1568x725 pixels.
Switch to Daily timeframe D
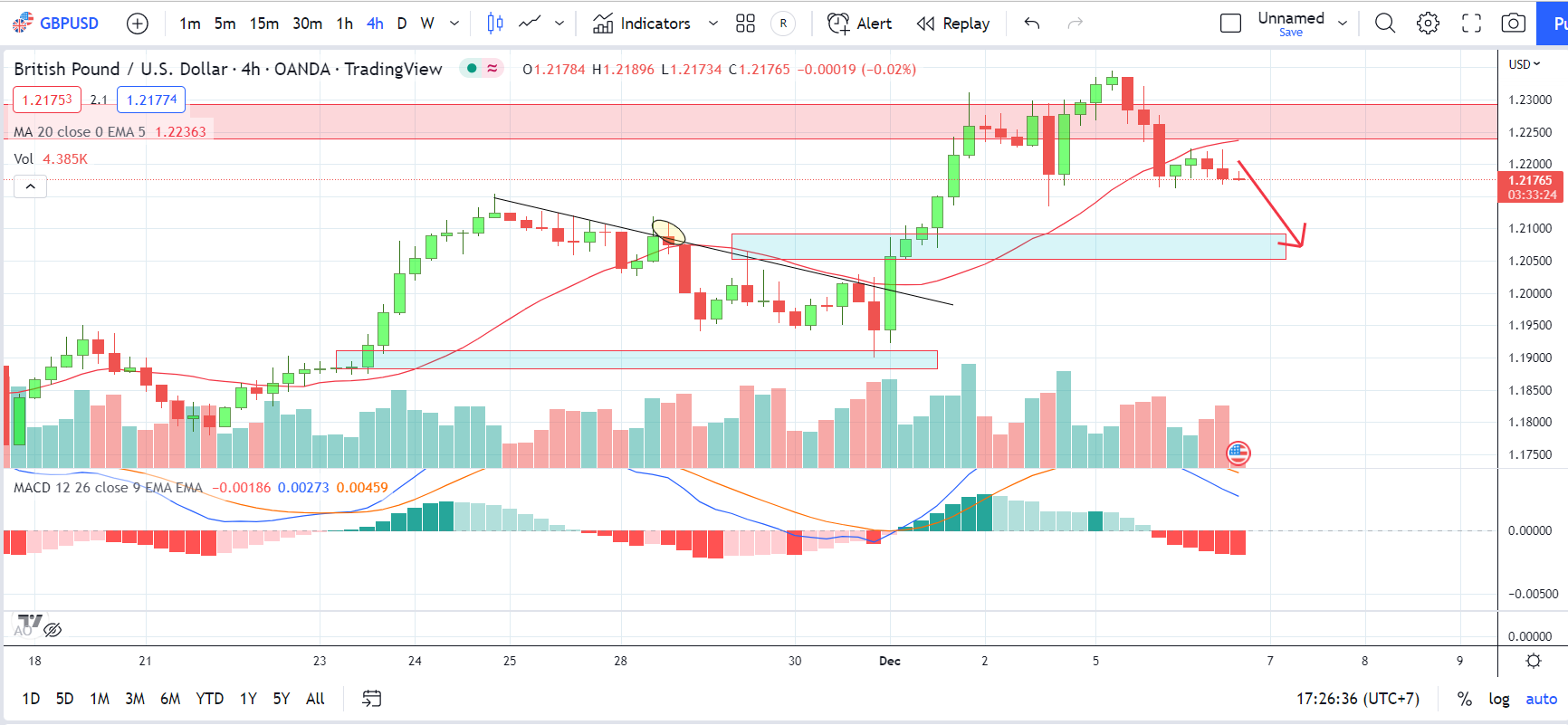(402, 24)
